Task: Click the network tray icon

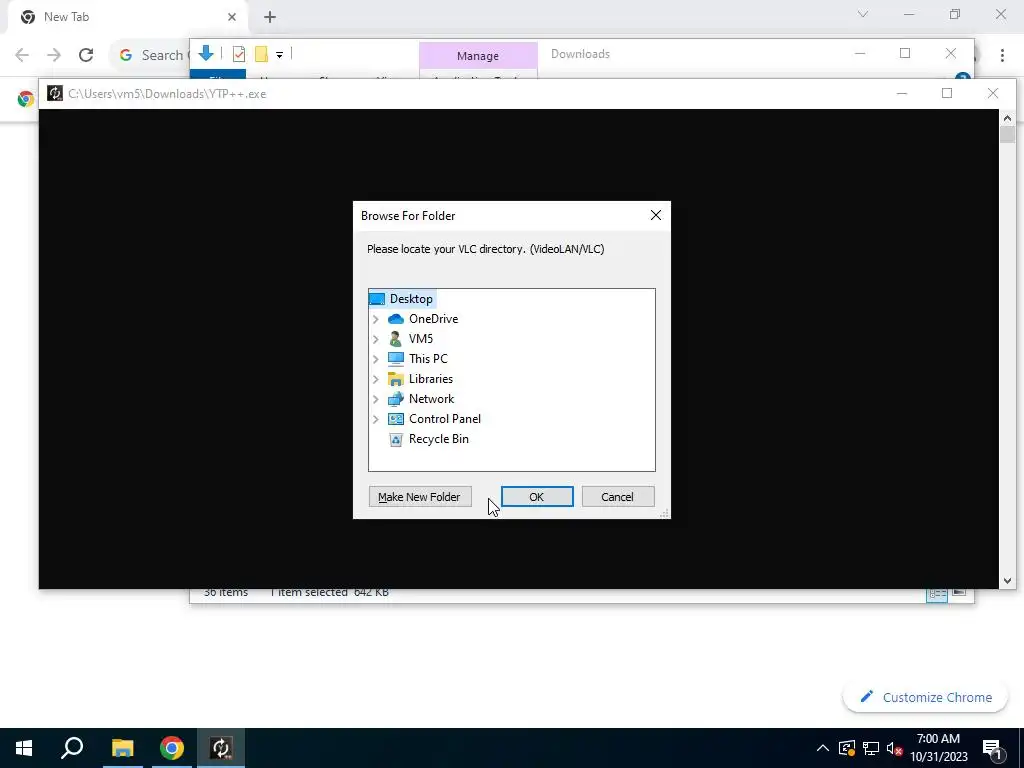Action: 871,748
